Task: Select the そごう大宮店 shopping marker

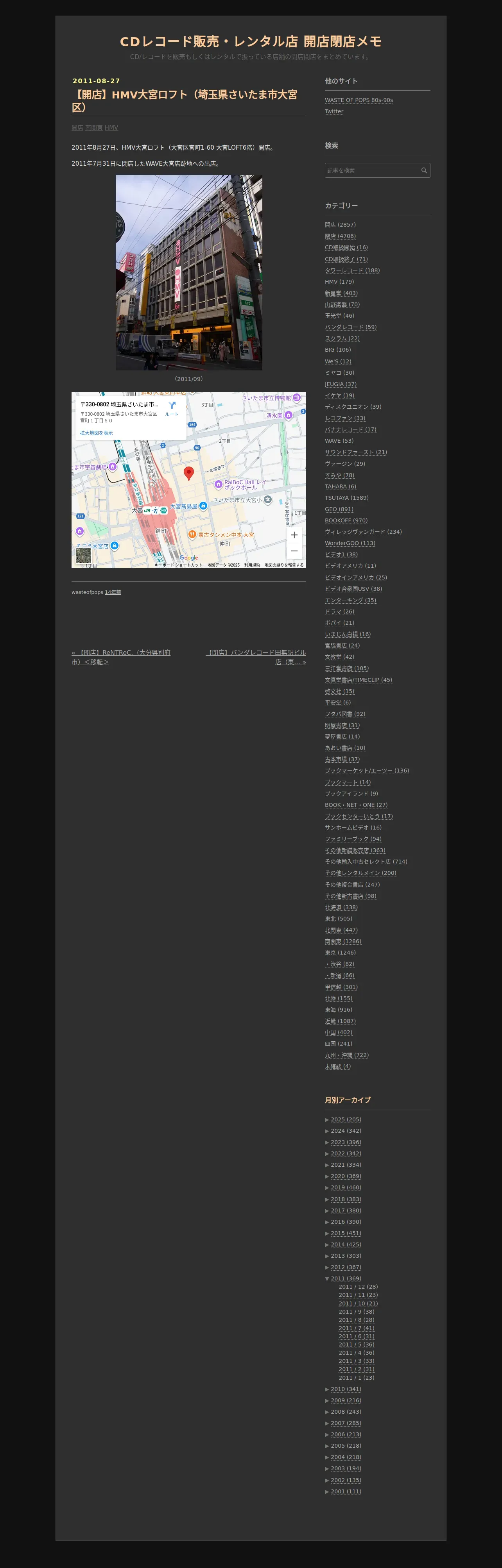Action: 115,545
